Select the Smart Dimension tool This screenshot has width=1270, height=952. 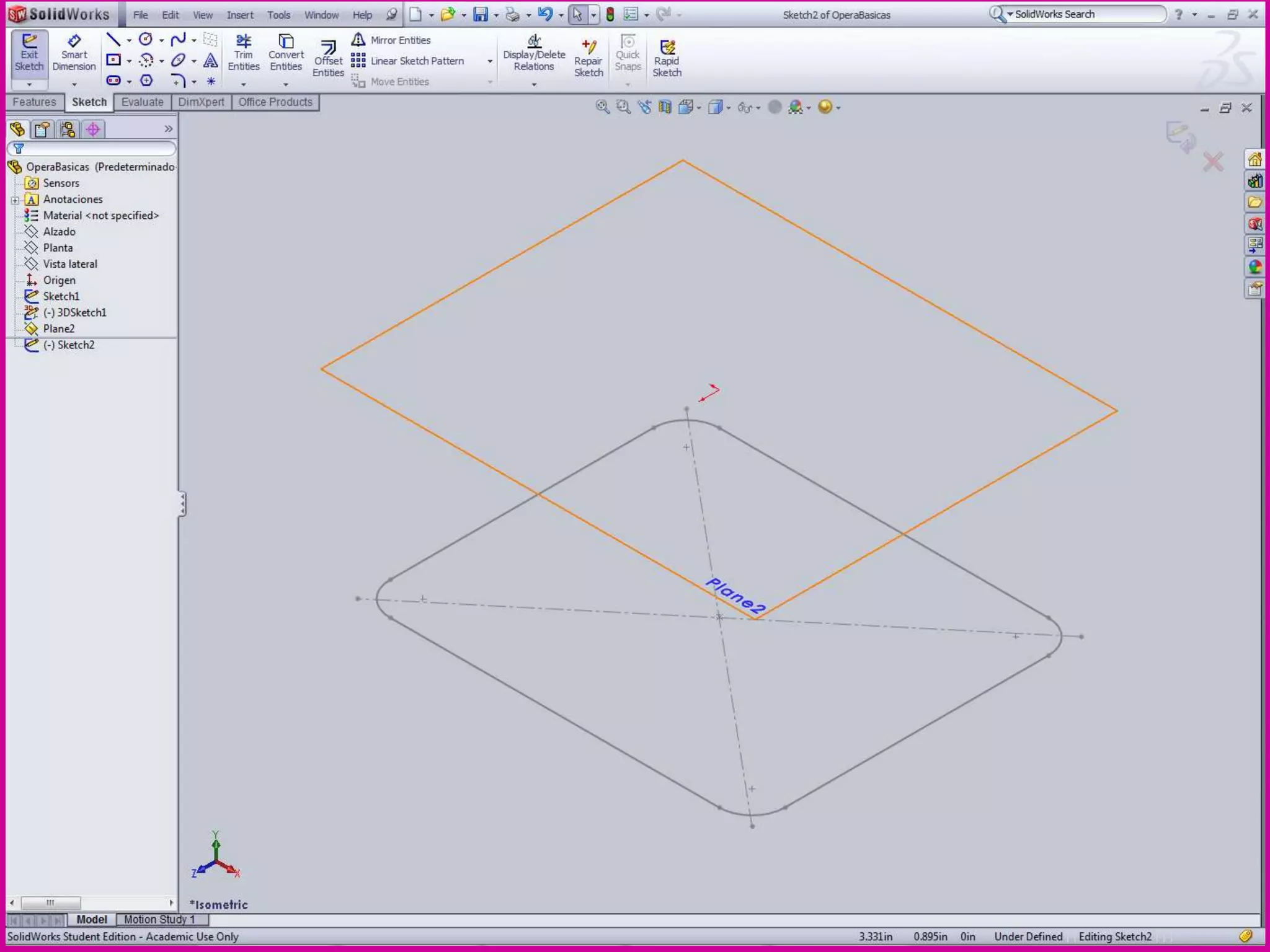point(74,53)
